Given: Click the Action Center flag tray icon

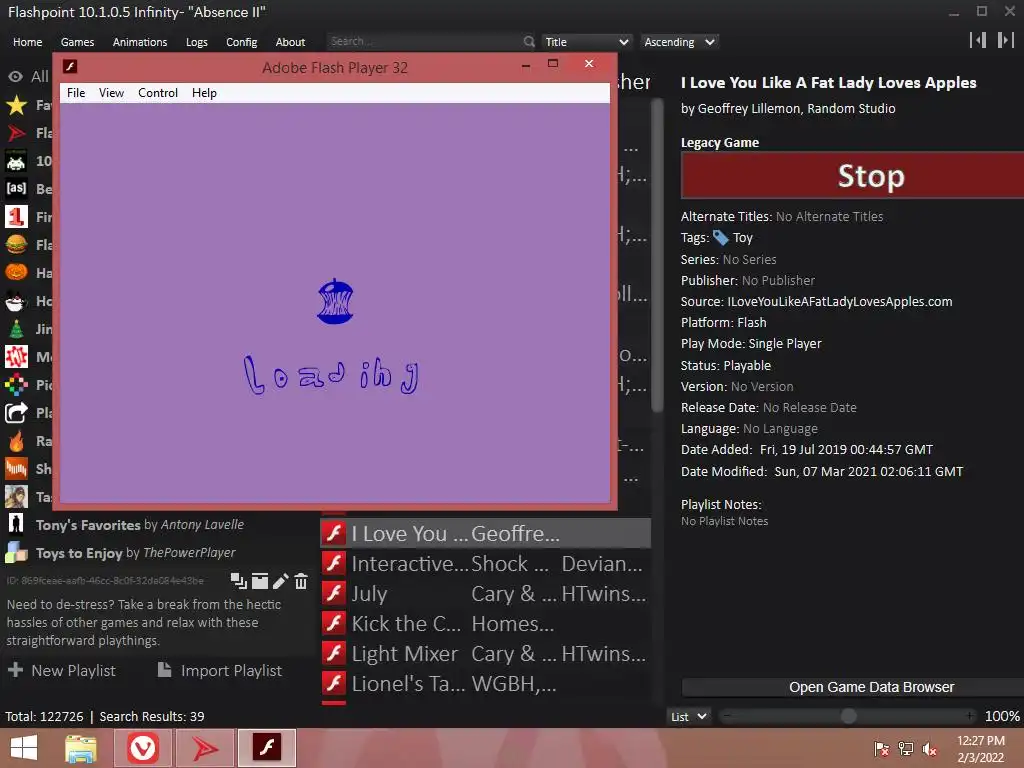Looking at the screenshot, I should [x=882, y=748].
